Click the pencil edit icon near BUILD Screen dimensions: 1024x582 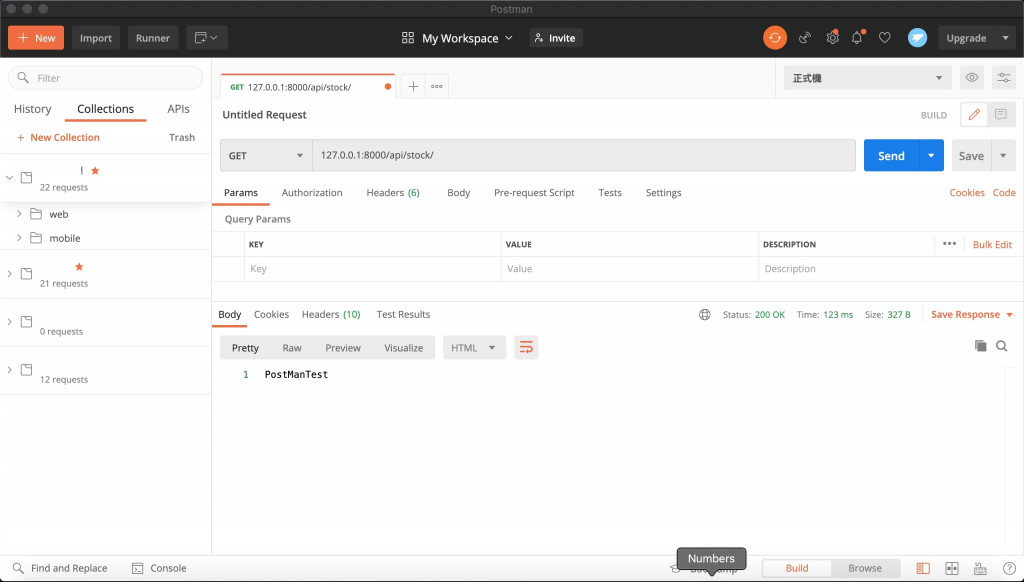[x=974, y=115]
